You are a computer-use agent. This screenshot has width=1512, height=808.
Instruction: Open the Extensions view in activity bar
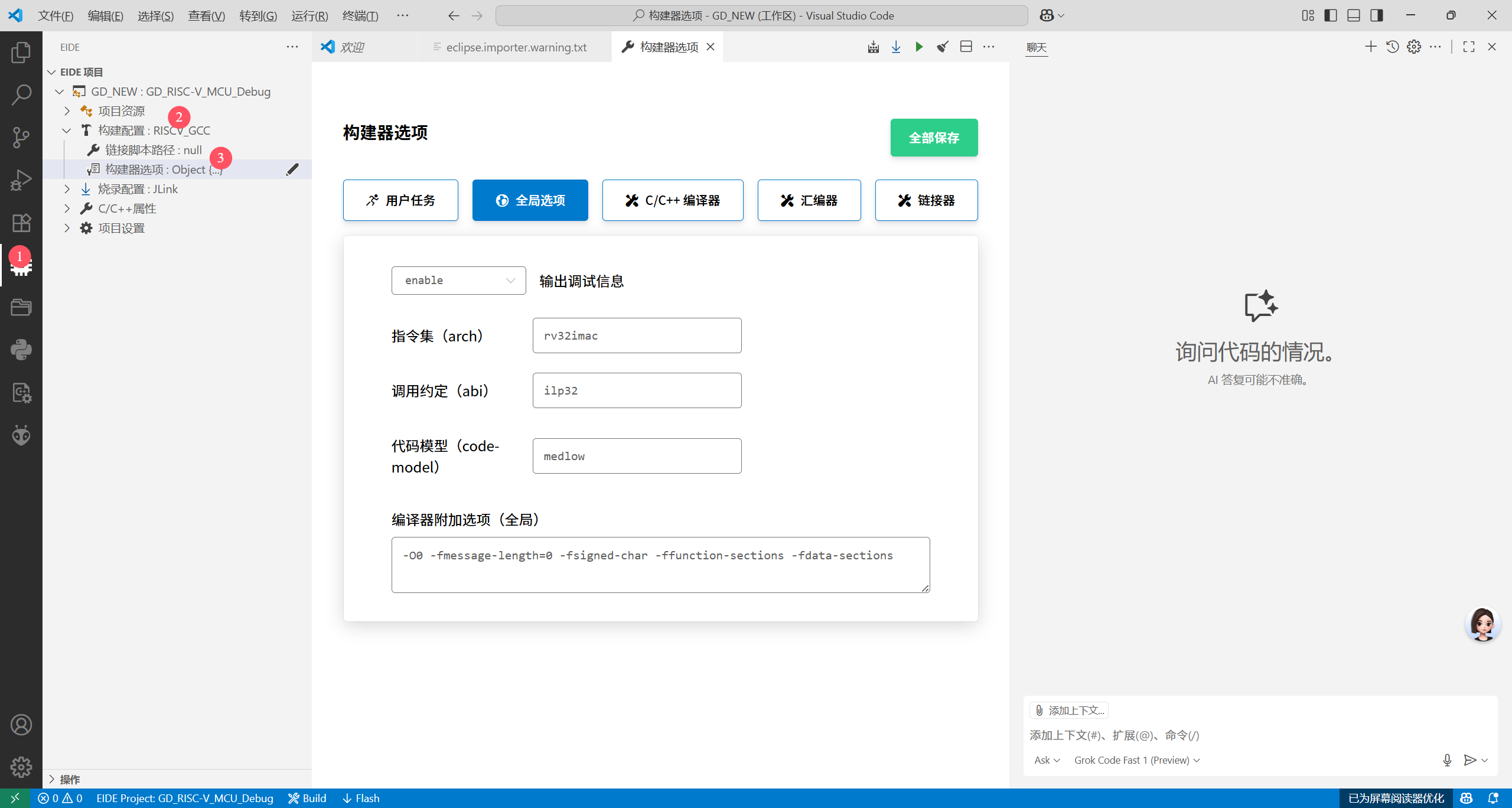[x=21, y=223]
